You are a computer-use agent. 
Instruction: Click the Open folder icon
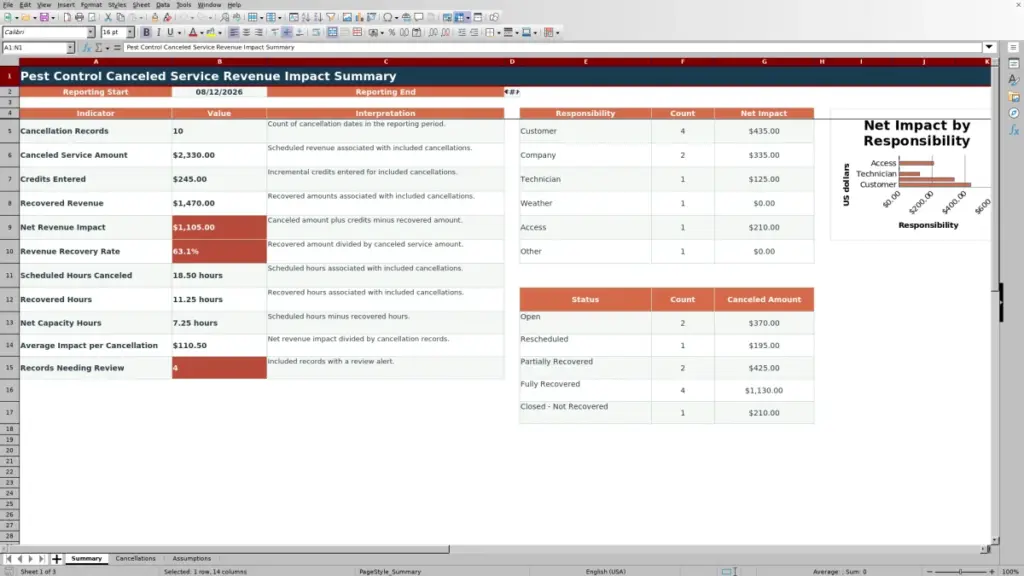click(25, 18)
